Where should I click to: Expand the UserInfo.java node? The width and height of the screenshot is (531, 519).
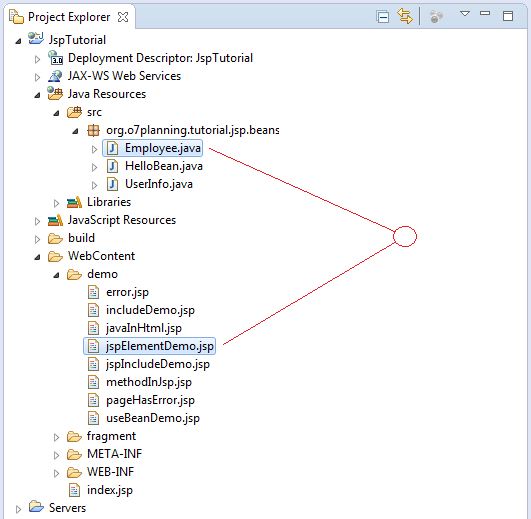click(x=94, y=185)
